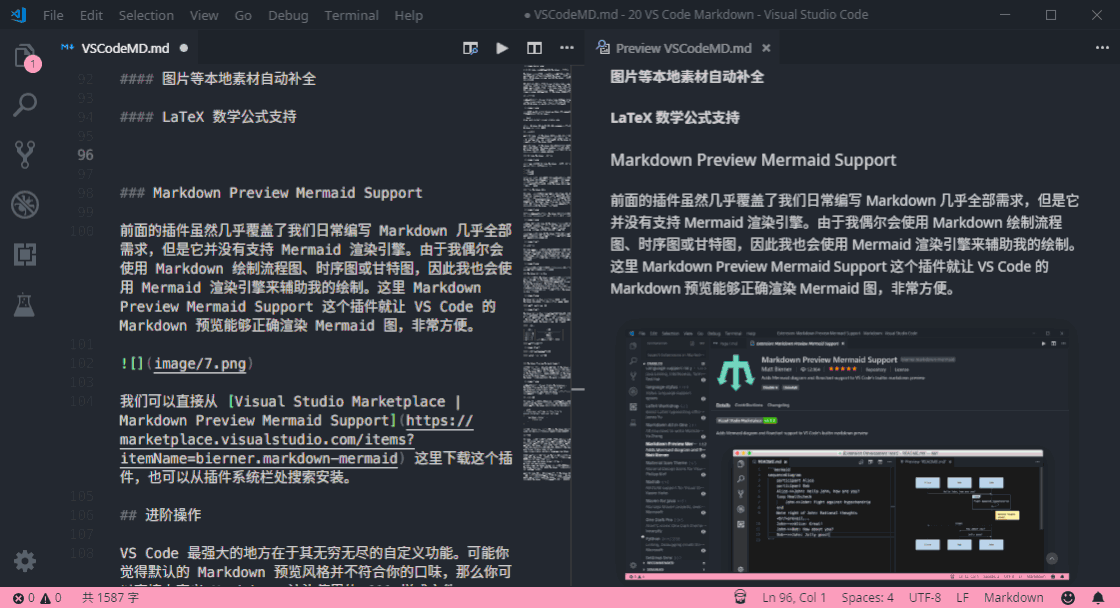Click the Mermaid Support screenshot in preview
Image resolution: width=1120 pixels, height=608 pixels.
tap(846, 454)
